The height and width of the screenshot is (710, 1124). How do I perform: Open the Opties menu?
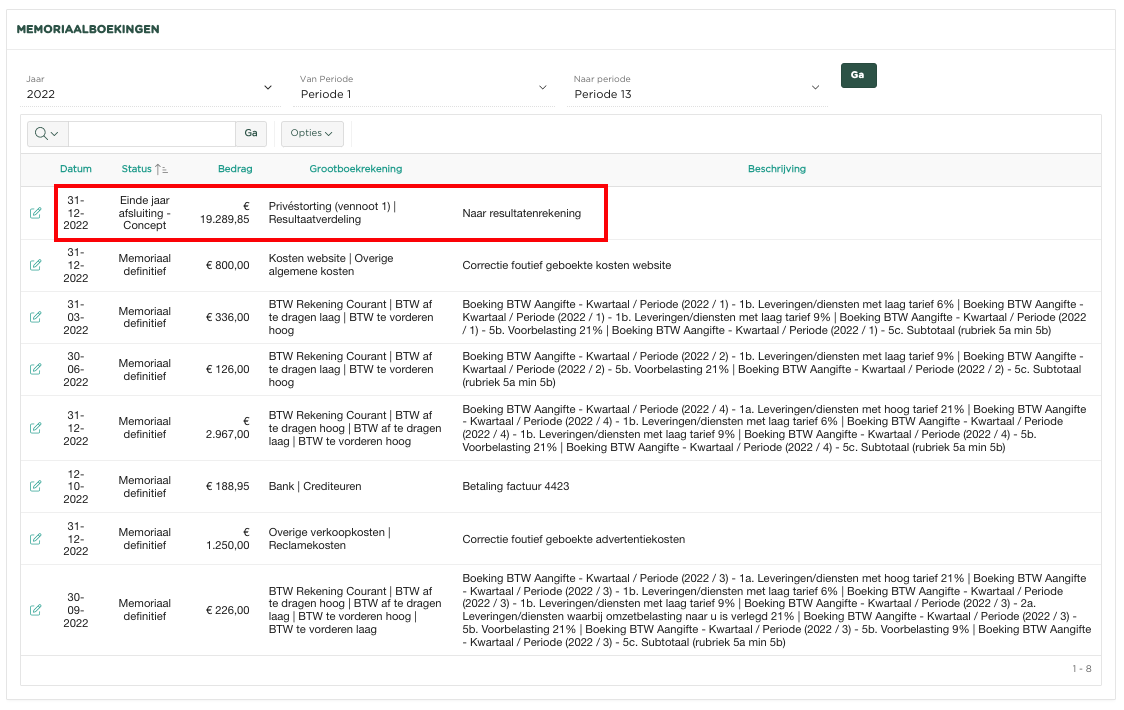pyautogui.click(x=312, y=133)
